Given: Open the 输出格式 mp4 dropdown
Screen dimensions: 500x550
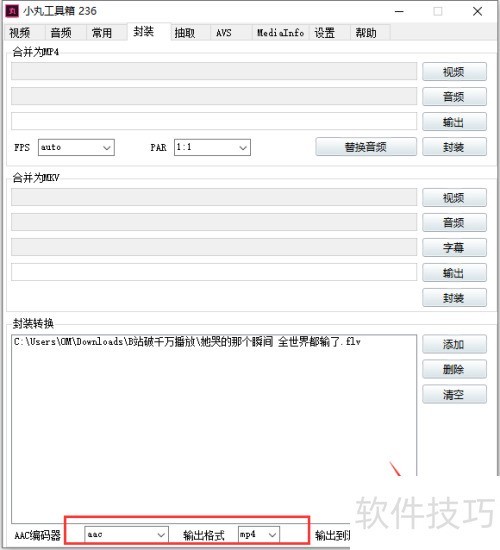Looking at the screenshot, I should [259, 534].
